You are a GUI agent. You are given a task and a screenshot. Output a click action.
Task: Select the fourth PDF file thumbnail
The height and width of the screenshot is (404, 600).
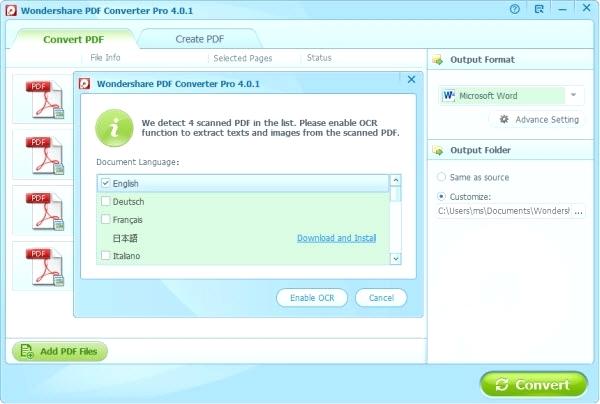coord(45,266)
